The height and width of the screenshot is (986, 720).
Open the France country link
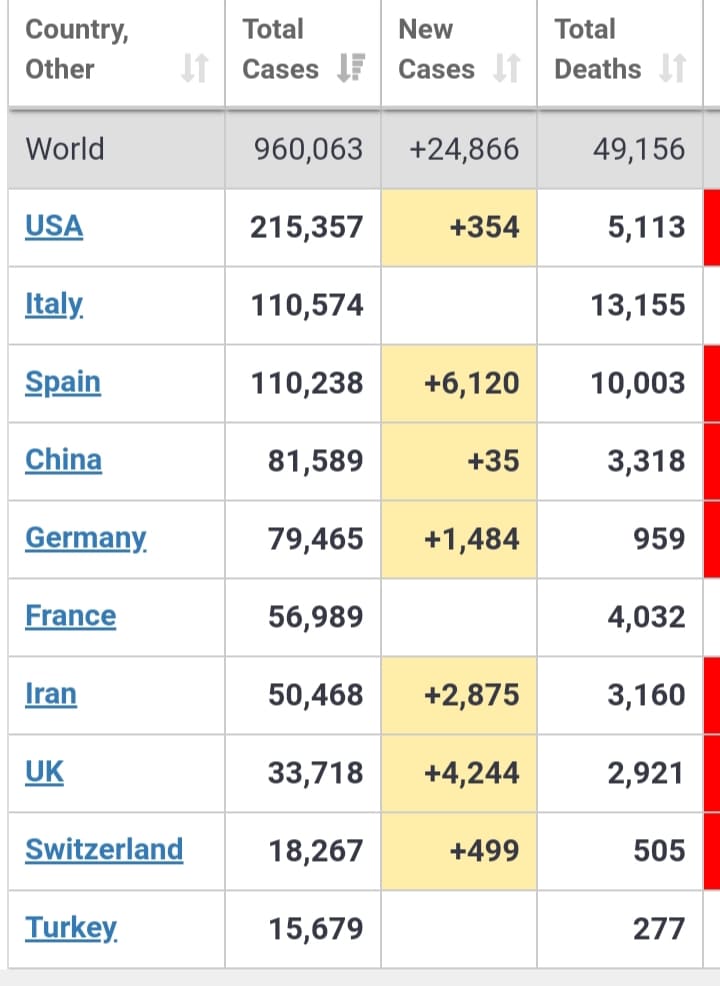pyautogui.click(x=70, y=616)
